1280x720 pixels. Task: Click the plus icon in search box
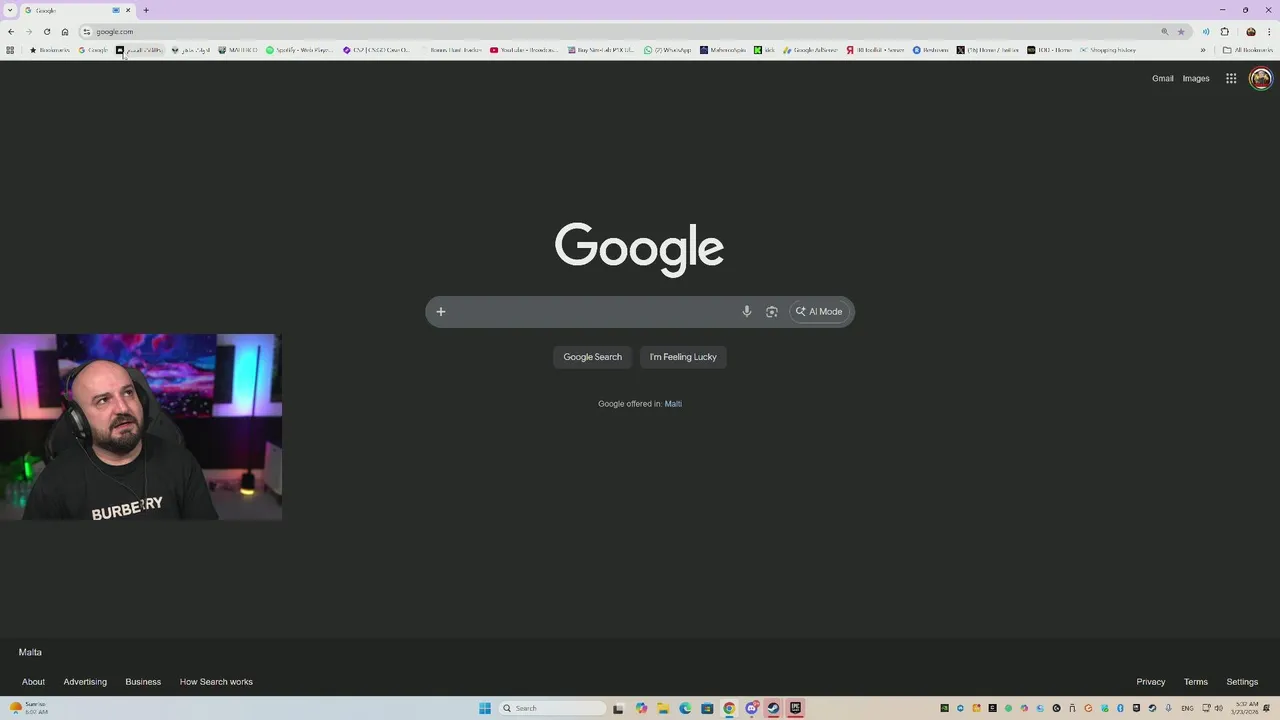tap(441, 312)
